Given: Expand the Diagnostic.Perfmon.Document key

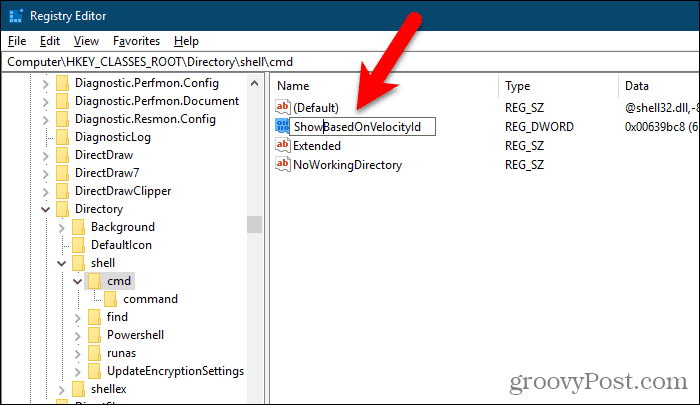Looking at the screenshot, I should [46, 101].
